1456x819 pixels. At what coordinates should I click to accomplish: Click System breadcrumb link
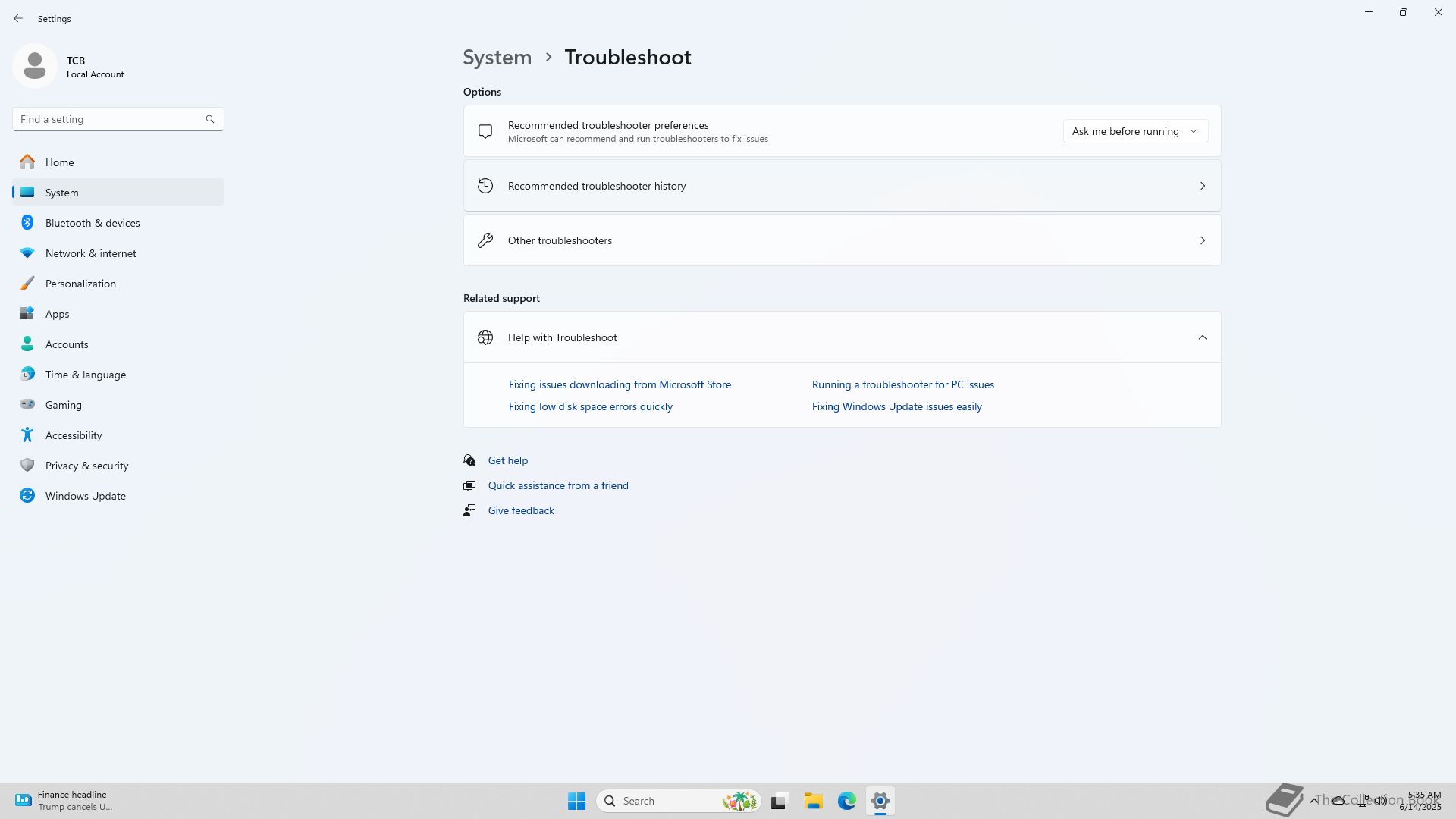(x=497, y=58)
